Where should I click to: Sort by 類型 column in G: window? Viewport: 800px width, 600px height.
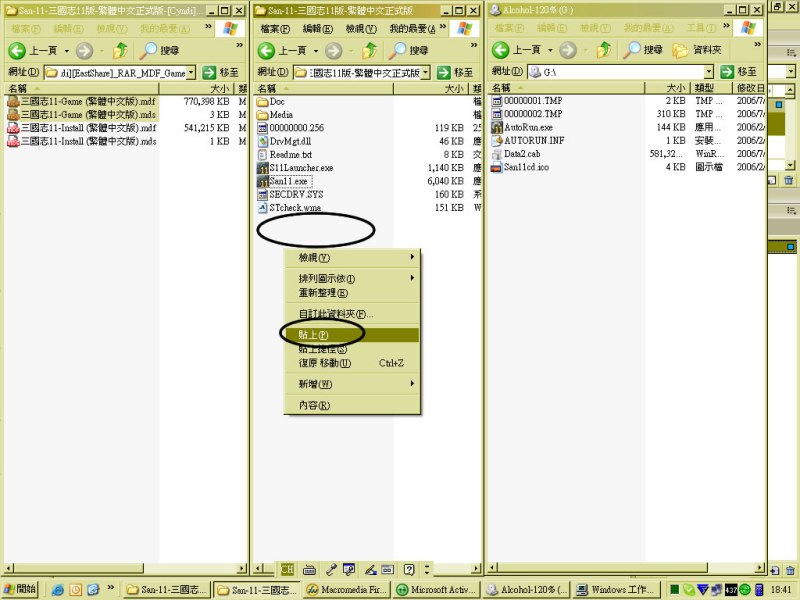click(711, 88)
